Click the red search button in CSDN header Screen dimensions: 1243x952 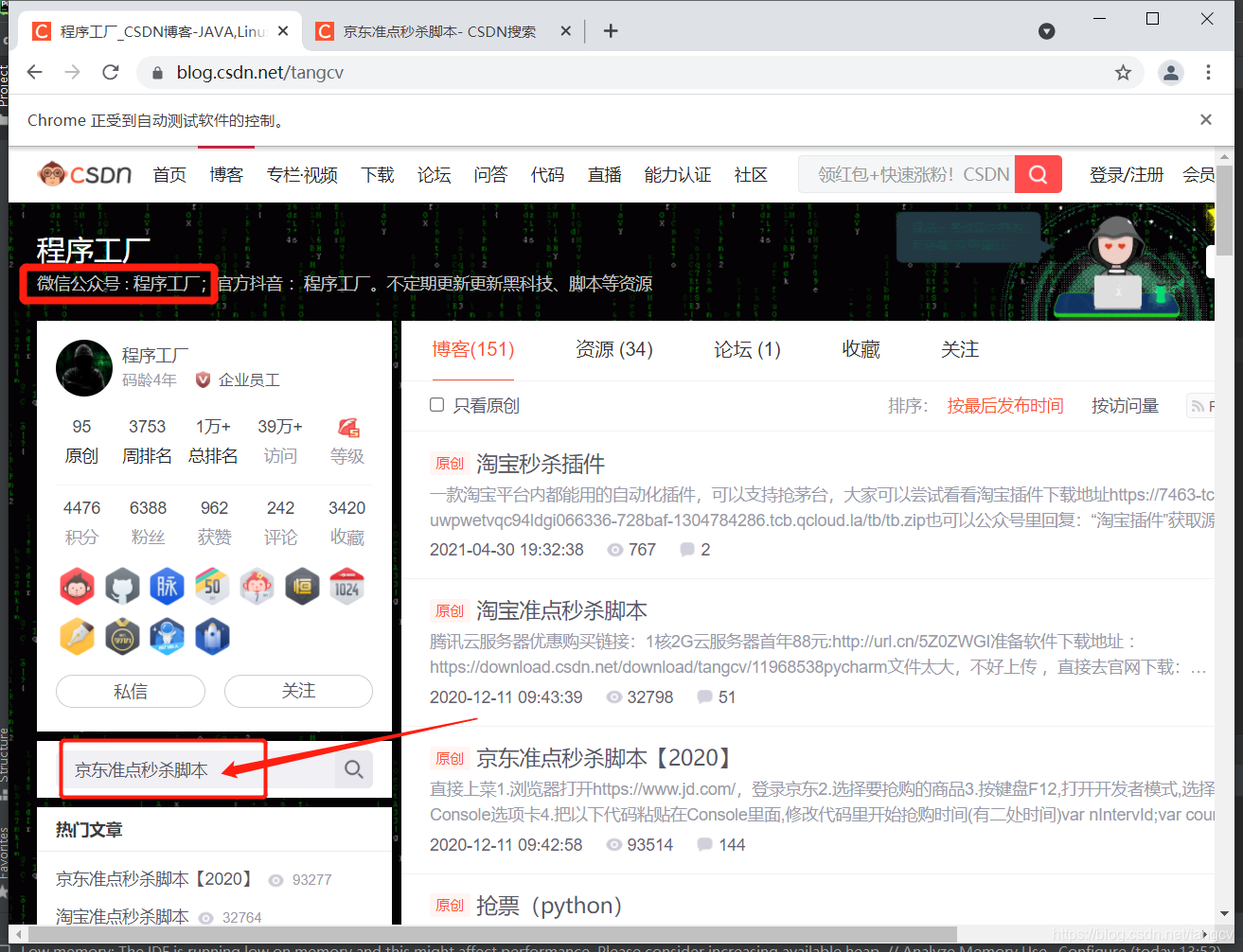coord(1038,174)
